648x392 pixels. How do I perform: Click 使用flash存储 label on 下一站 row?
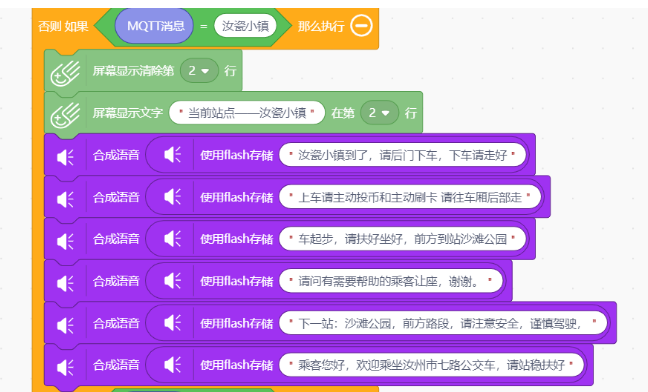pos(236,323)
